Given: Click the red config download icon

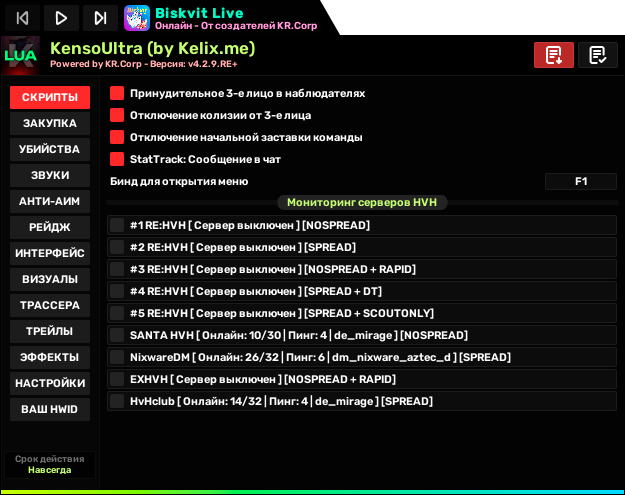Looking at the screenshot, I should (x=553, y=55).
